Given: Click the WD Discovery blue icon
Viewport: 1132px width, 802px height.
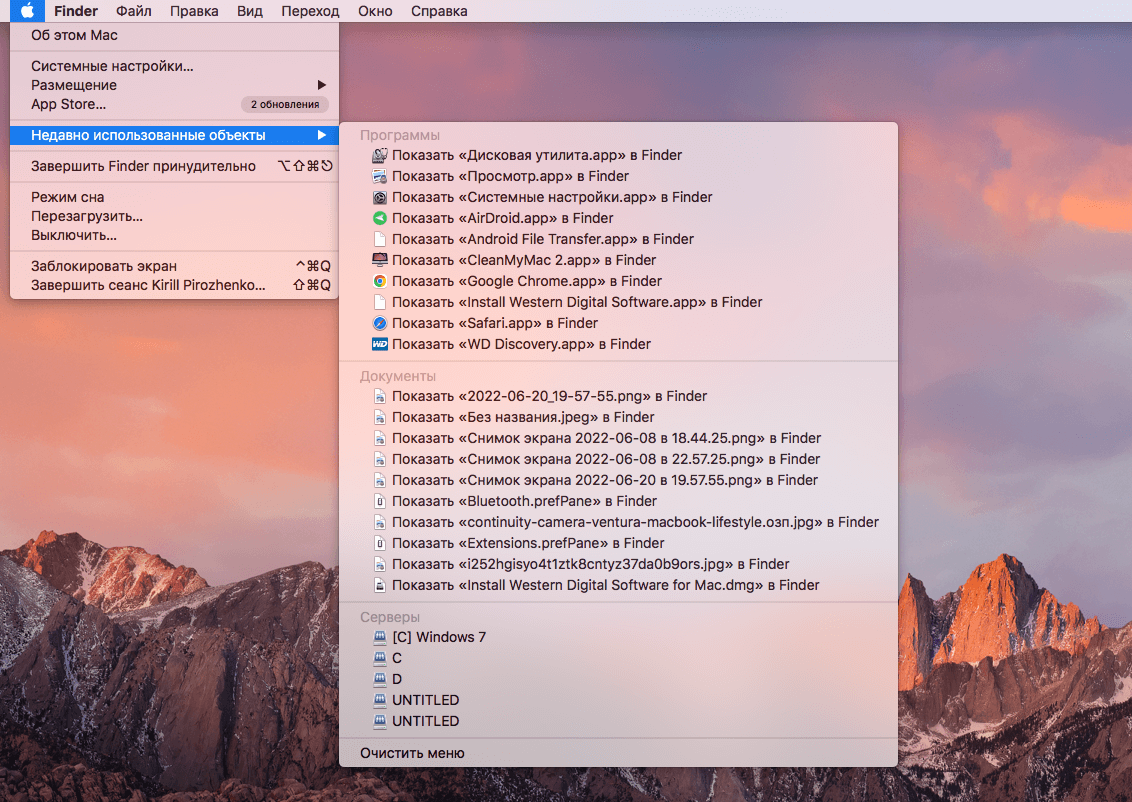Looking at the screenshot, I should pyautogui.click(x=379, y=345).
